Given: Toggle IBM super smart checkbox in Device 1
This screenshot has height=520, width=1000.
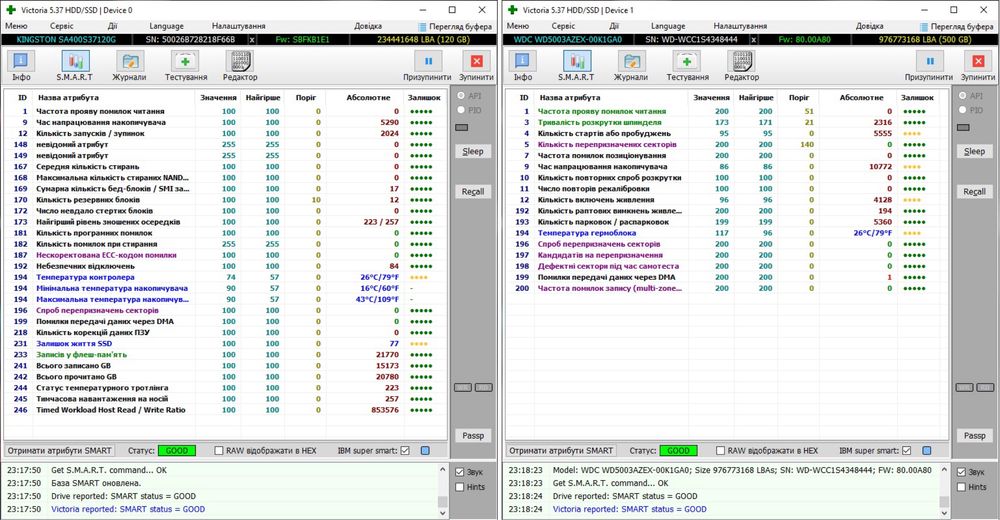Looking at the screenshot, I should point(906,450).
